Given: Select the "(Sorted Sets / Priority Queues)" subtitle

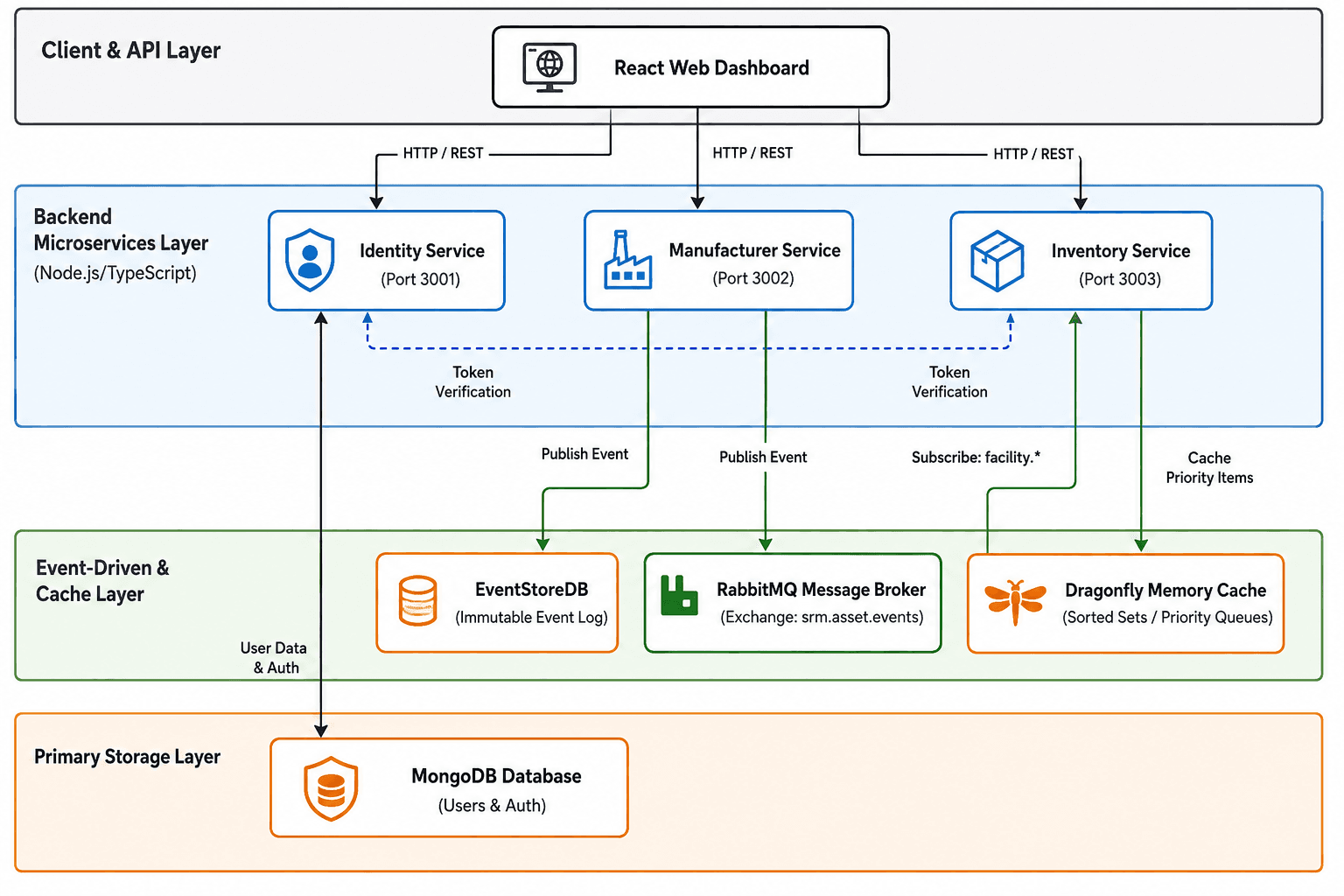Looking at the screenshot, I should 1167,618.
